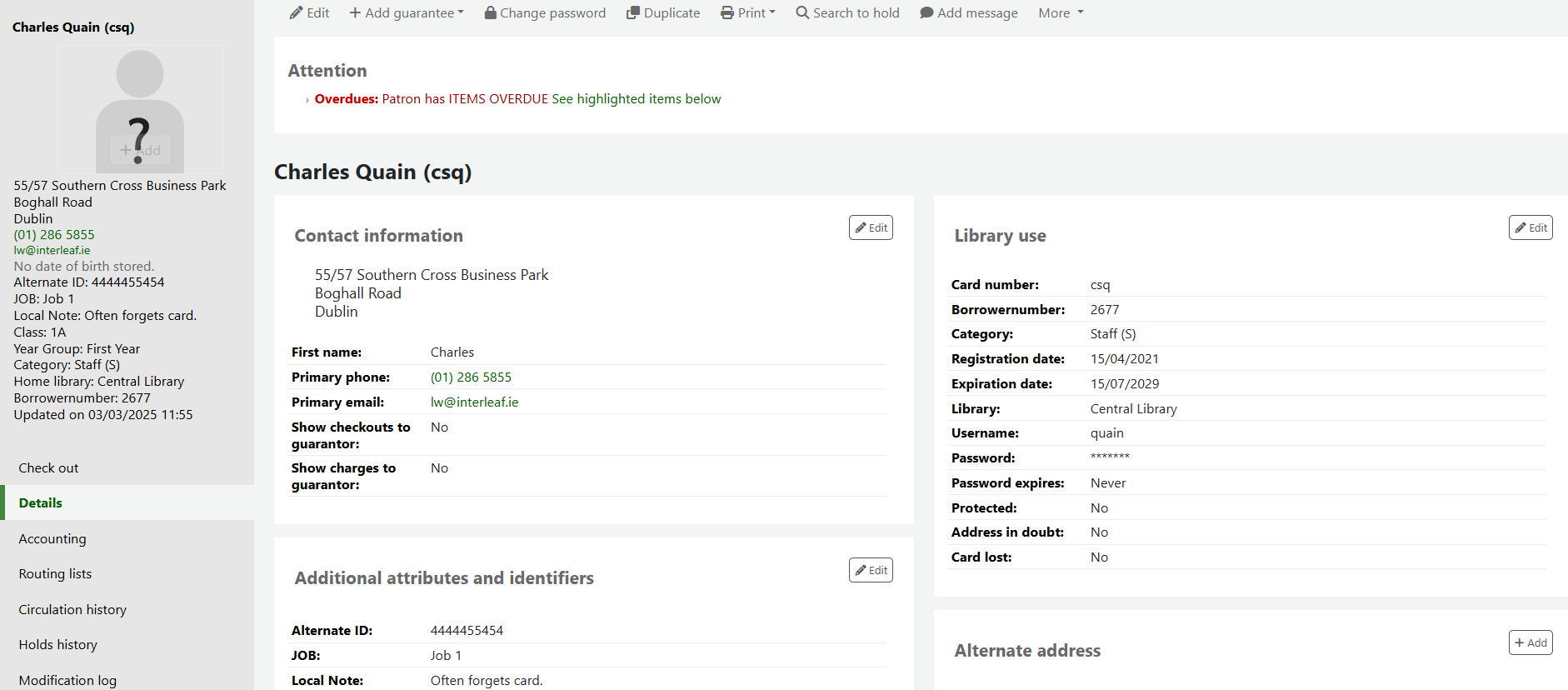Go to the Accounting tab

[52, 539]
